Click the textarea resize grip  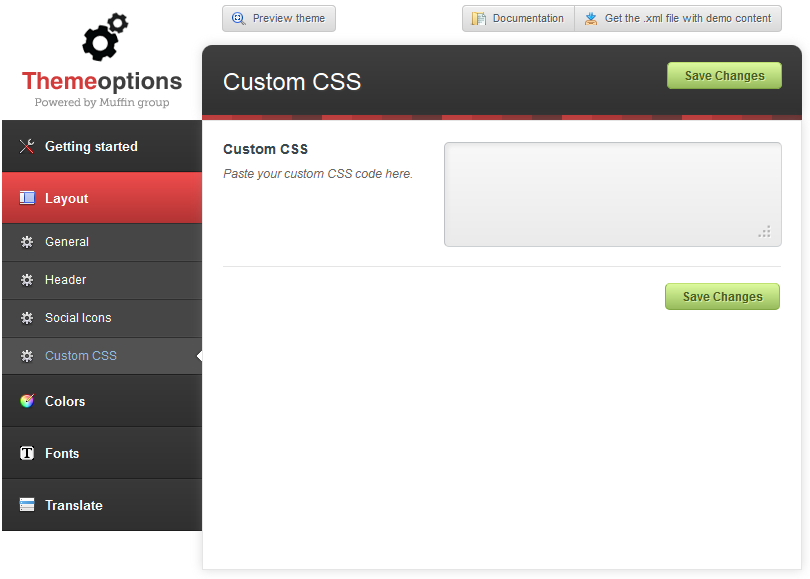pos(765,232)
